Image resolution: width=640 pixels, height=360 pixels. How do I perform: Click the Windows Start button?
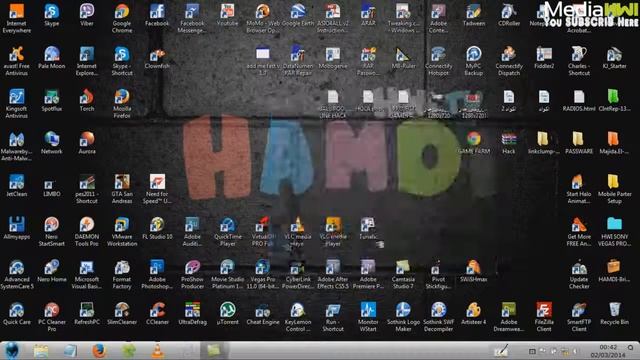coord(12,351)
